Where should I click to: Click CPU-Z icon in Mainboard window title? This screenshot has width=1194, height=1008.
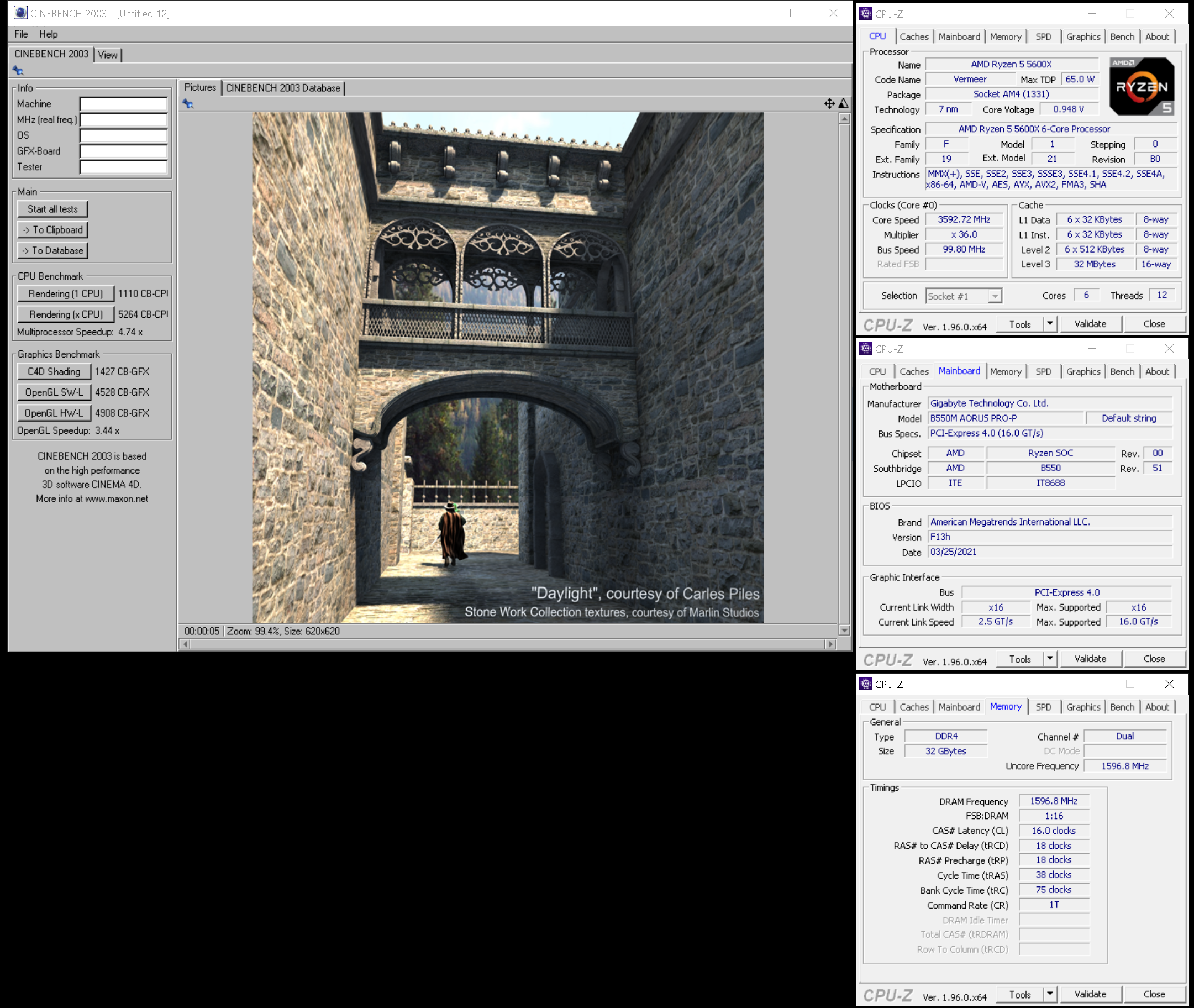866,348
